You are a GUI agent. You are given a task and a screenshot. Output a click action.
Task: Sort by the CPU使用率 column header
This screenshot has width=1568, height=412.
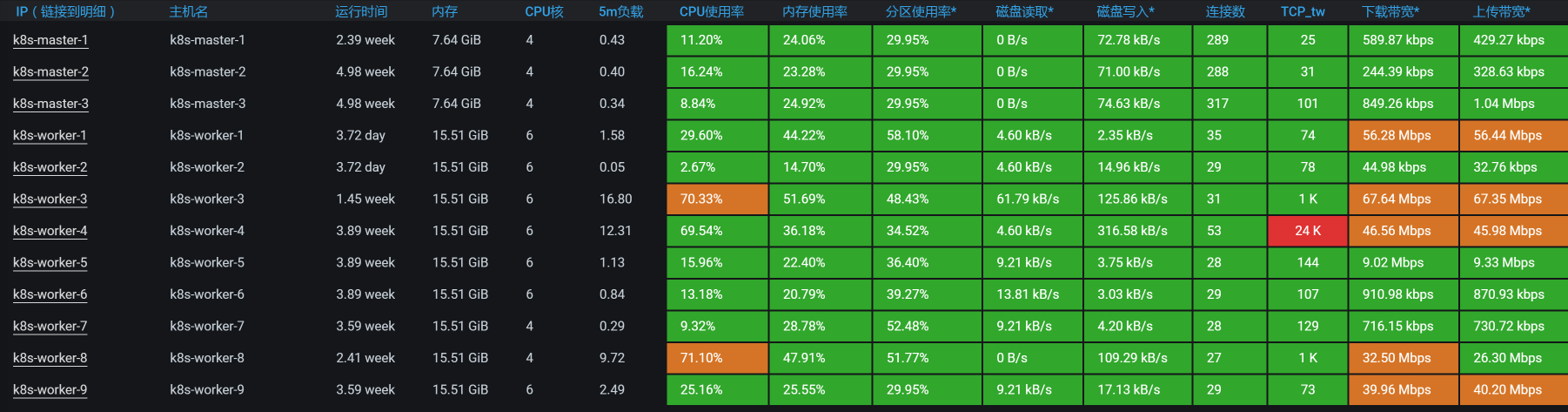[x=711, y=11]
